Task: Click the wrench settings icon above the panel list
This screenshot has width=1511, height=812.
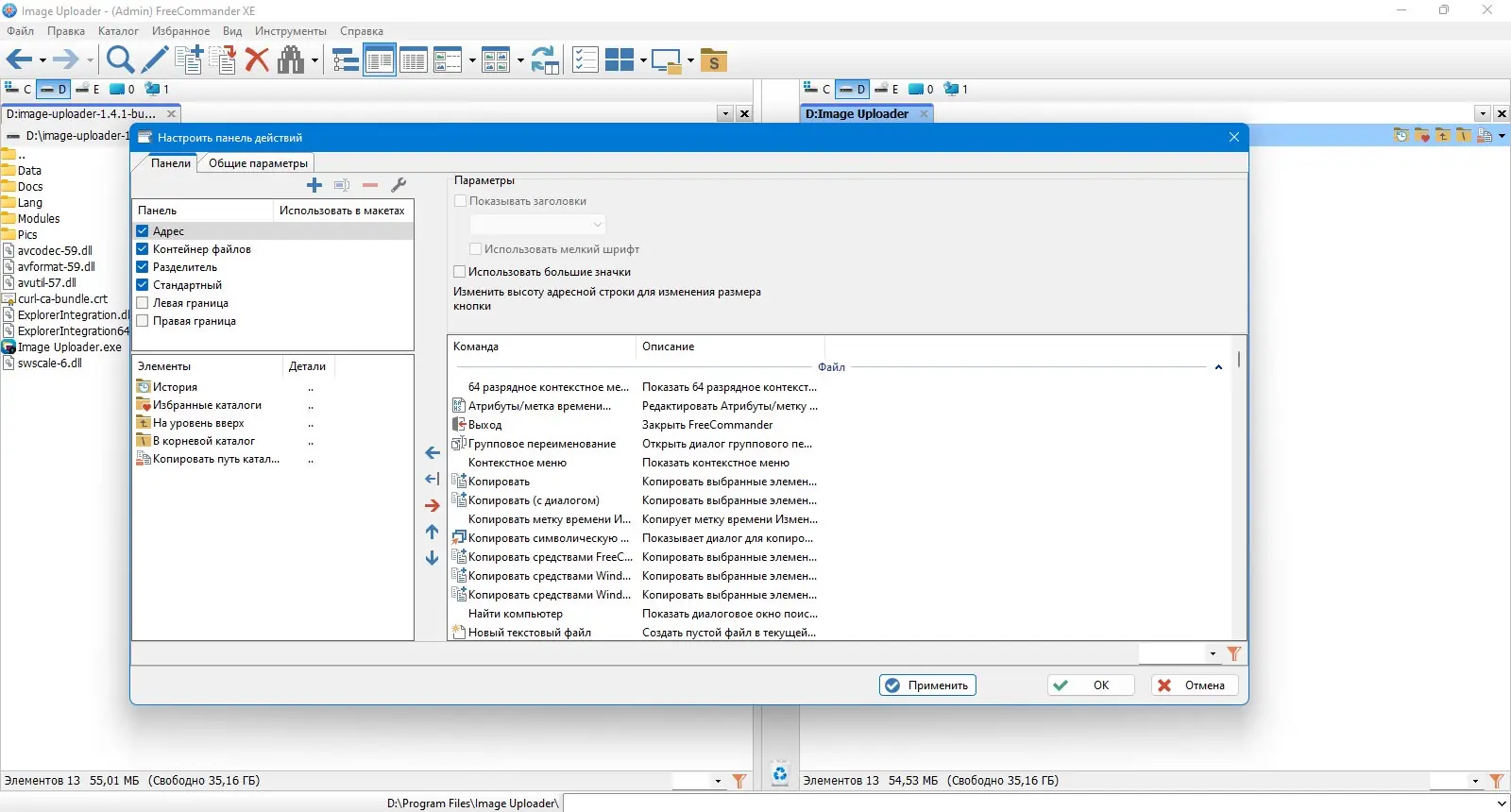Action: (399, 185)
